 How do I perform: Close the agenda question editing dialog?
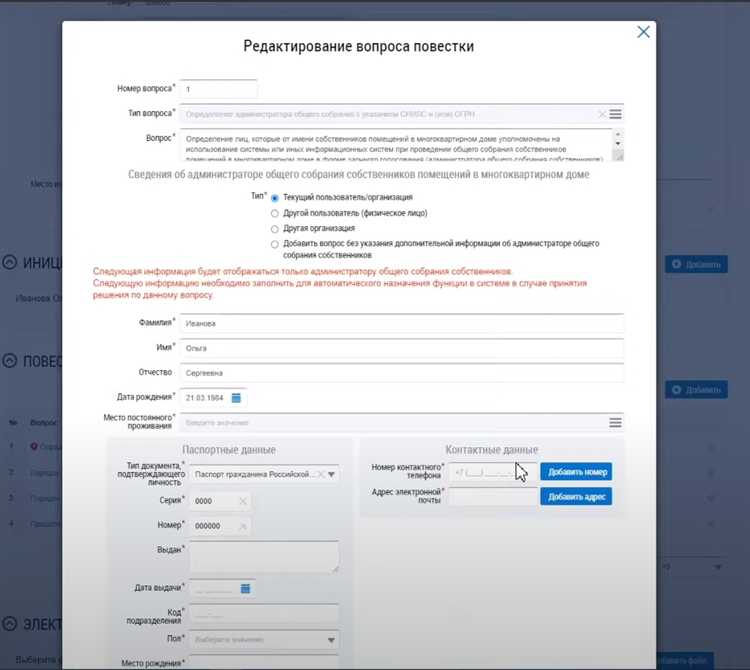pos(643,32)
